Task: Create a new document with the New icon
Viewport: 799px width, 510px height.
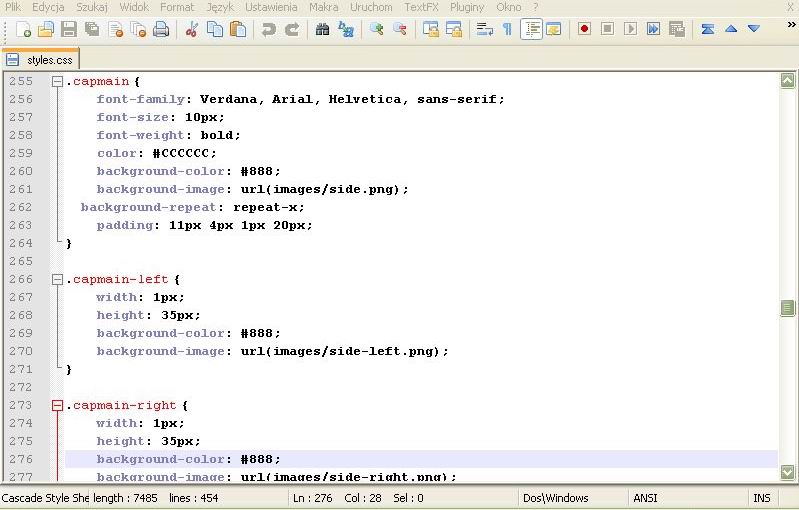Action: click(x=23, y=30)
